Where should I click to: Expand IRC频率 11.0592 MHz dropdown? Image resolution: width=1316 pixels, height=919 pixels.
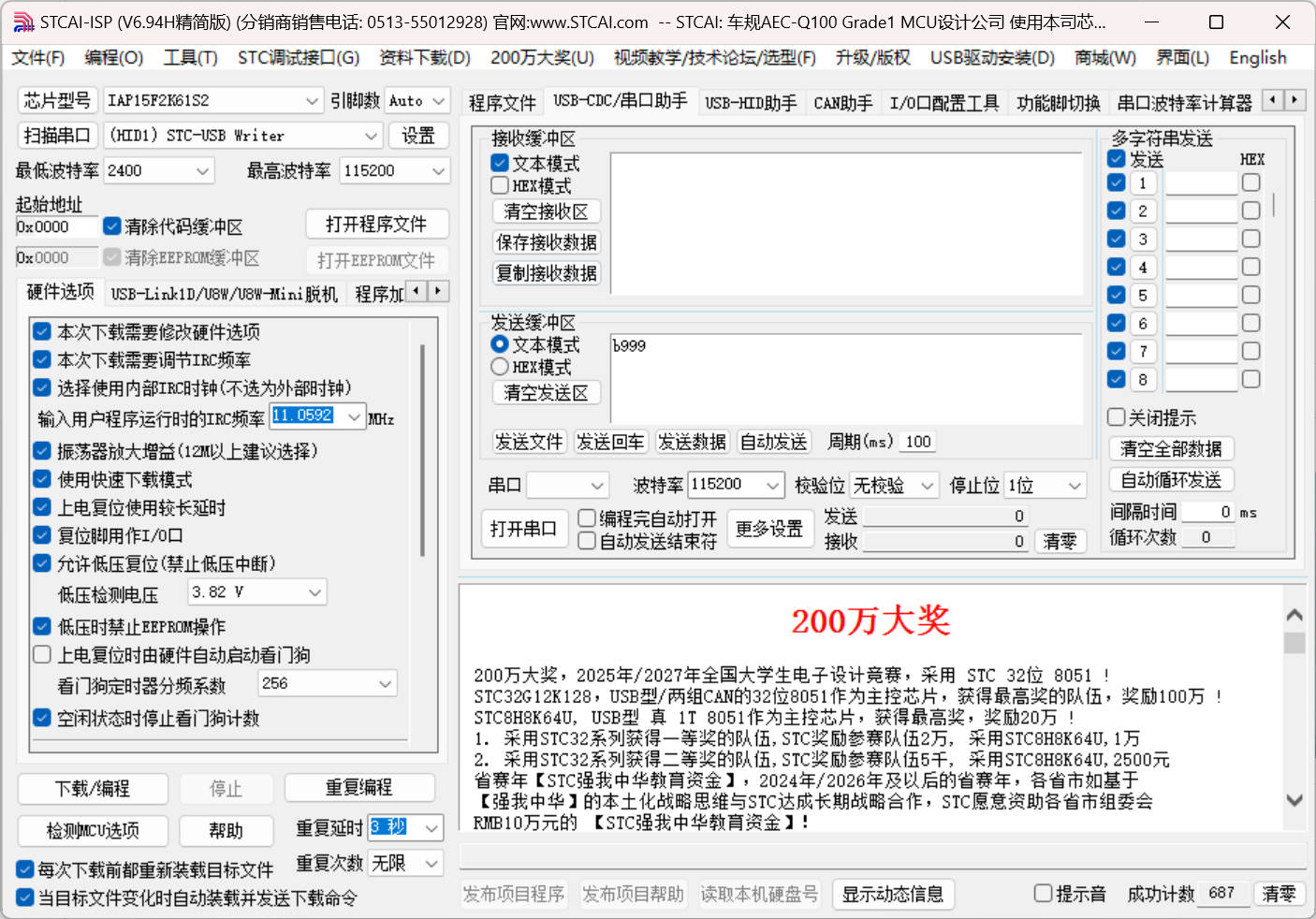click(355, 416)
